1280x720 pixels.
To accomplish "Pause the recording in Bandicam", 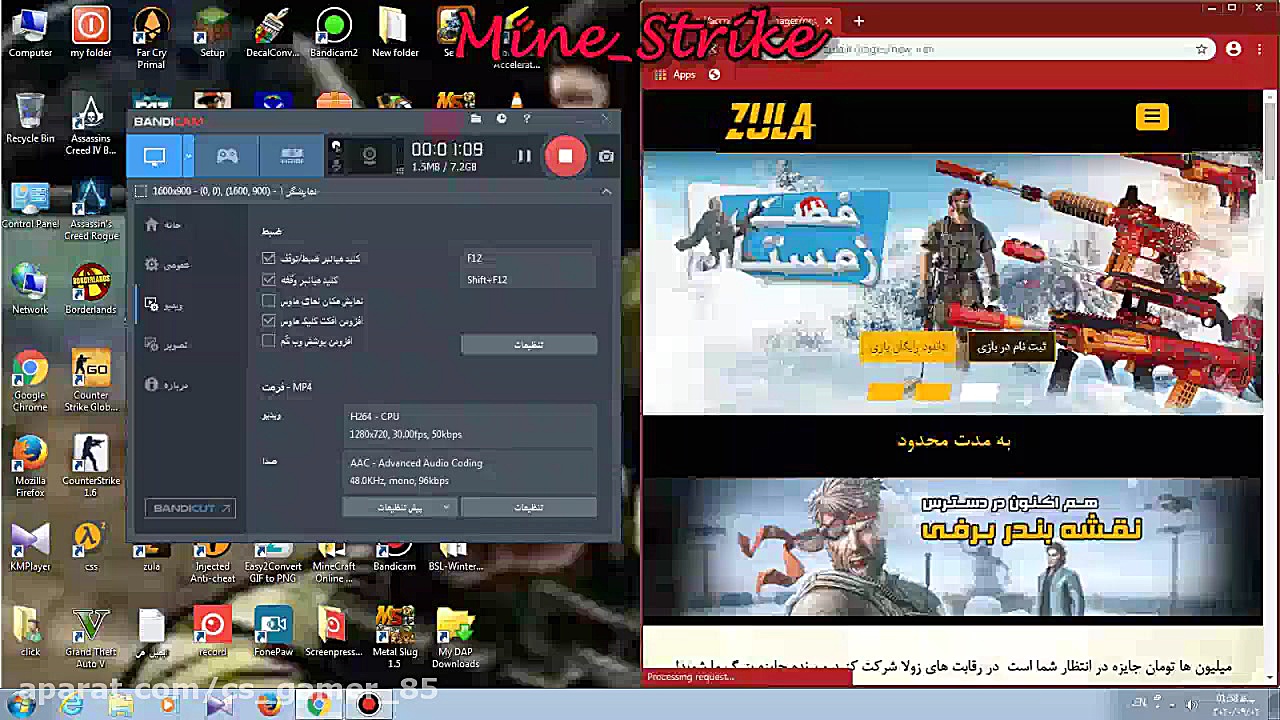I will (524, 156).
